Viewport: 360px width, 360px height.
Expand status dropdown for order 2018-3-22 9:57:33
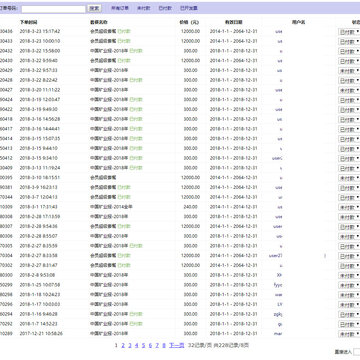pyautogui.click(x=349, y=71)
